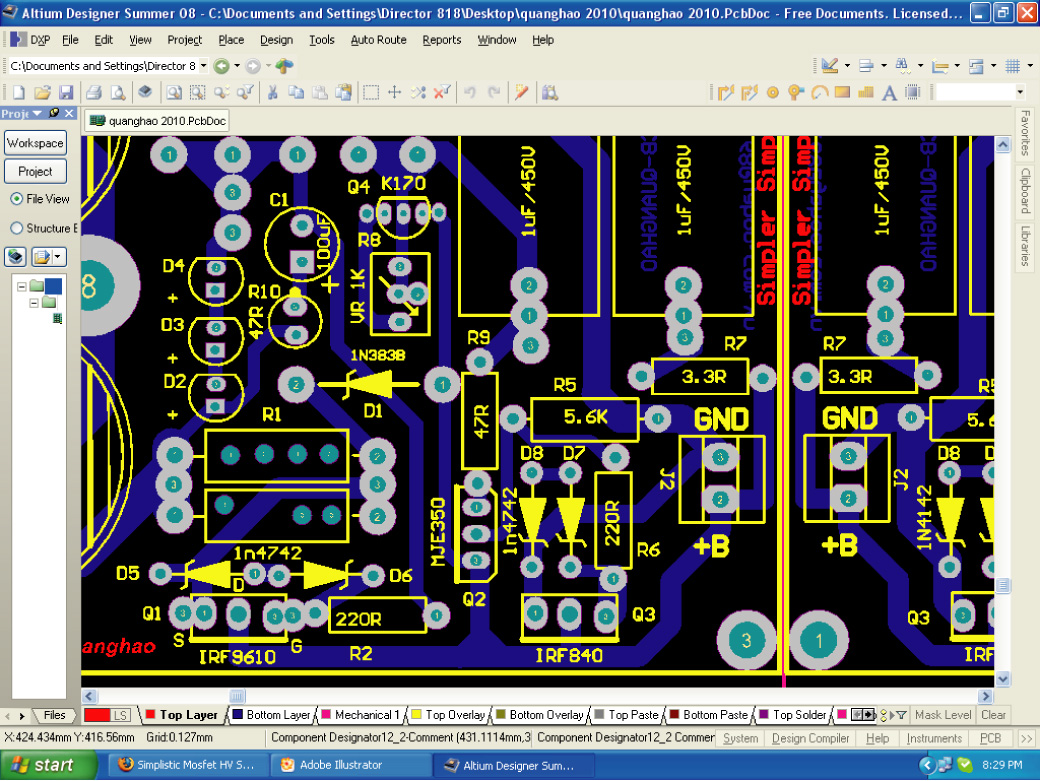Place a fill rectangle tool
Screen dimensions: 1040x781
(842, 93)
